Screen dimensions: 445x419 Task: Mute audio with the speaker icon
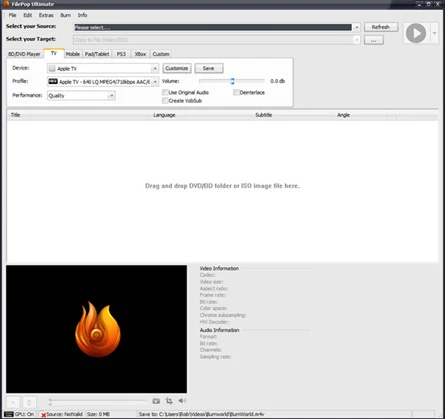182,401
